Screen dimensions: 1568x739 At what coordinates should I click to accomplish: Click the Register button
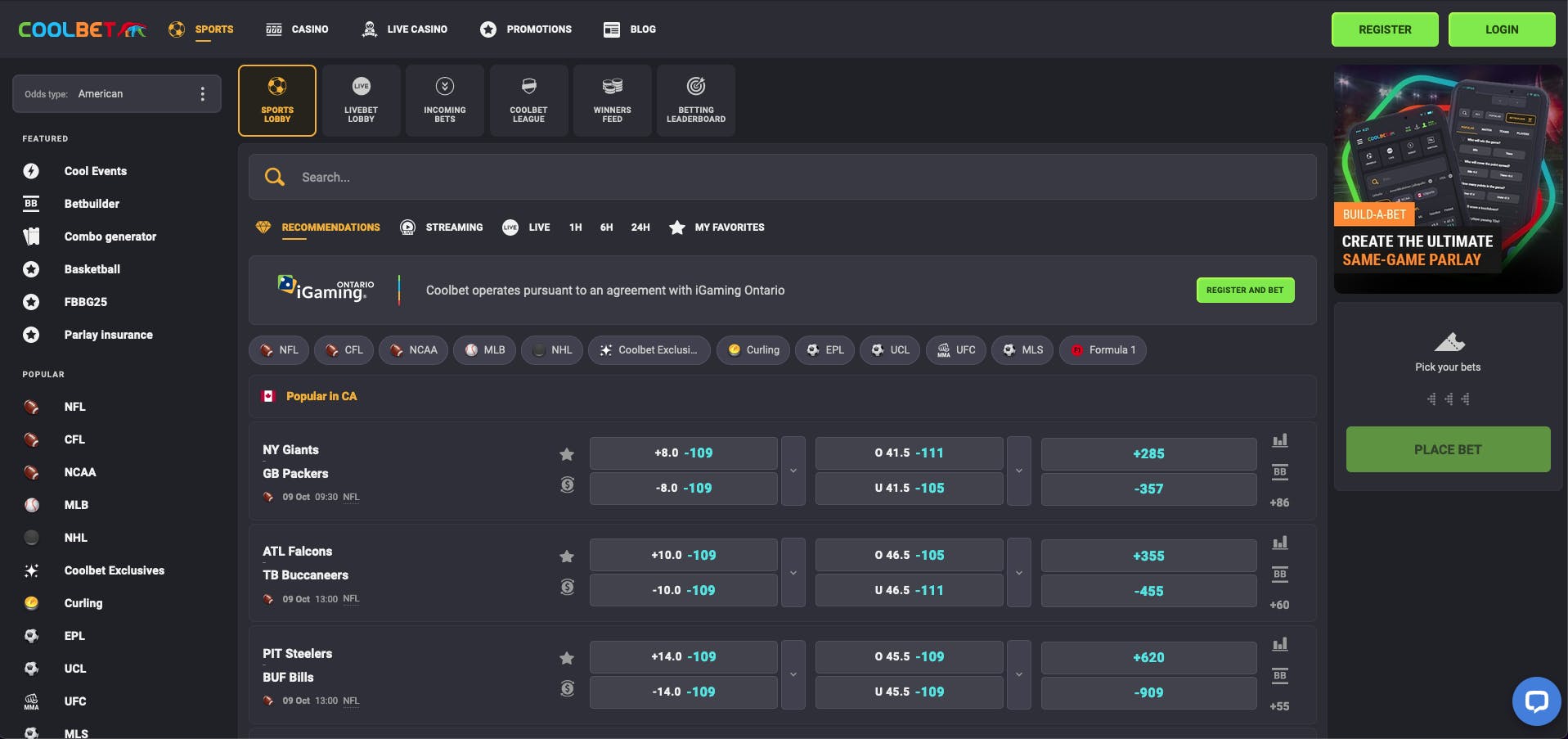(1384, 29)
